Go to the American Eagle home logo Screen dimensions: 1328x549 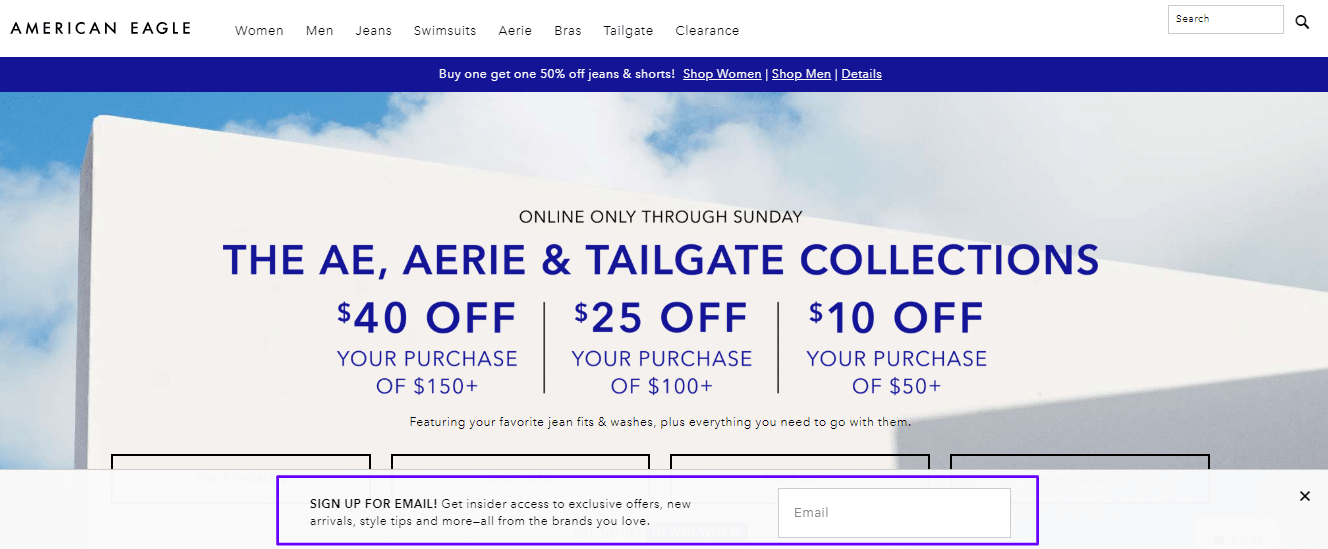pyautogui.click(x=101, y=28)
